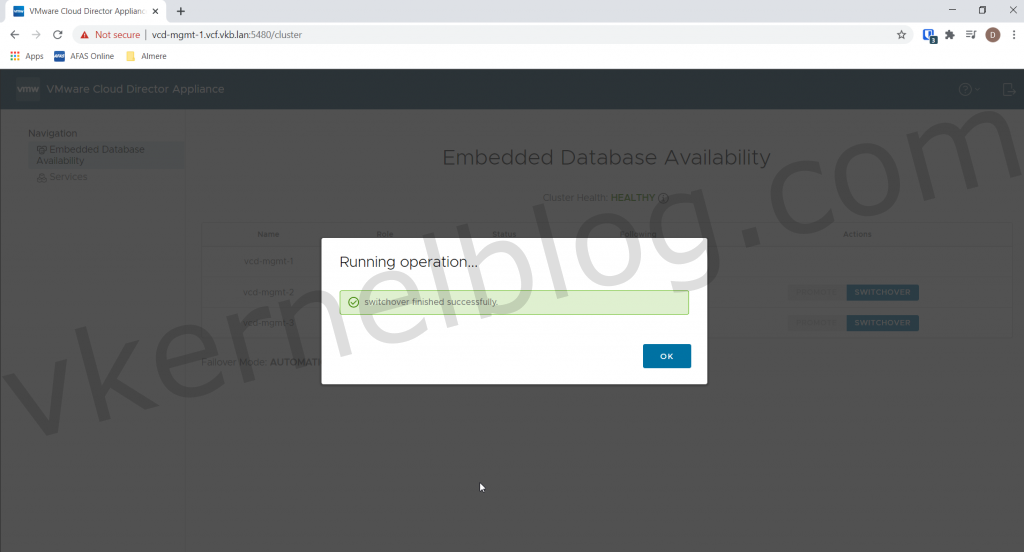Click the browser forward arrow
The image size is (1024, 552).
tap(36, 35)
